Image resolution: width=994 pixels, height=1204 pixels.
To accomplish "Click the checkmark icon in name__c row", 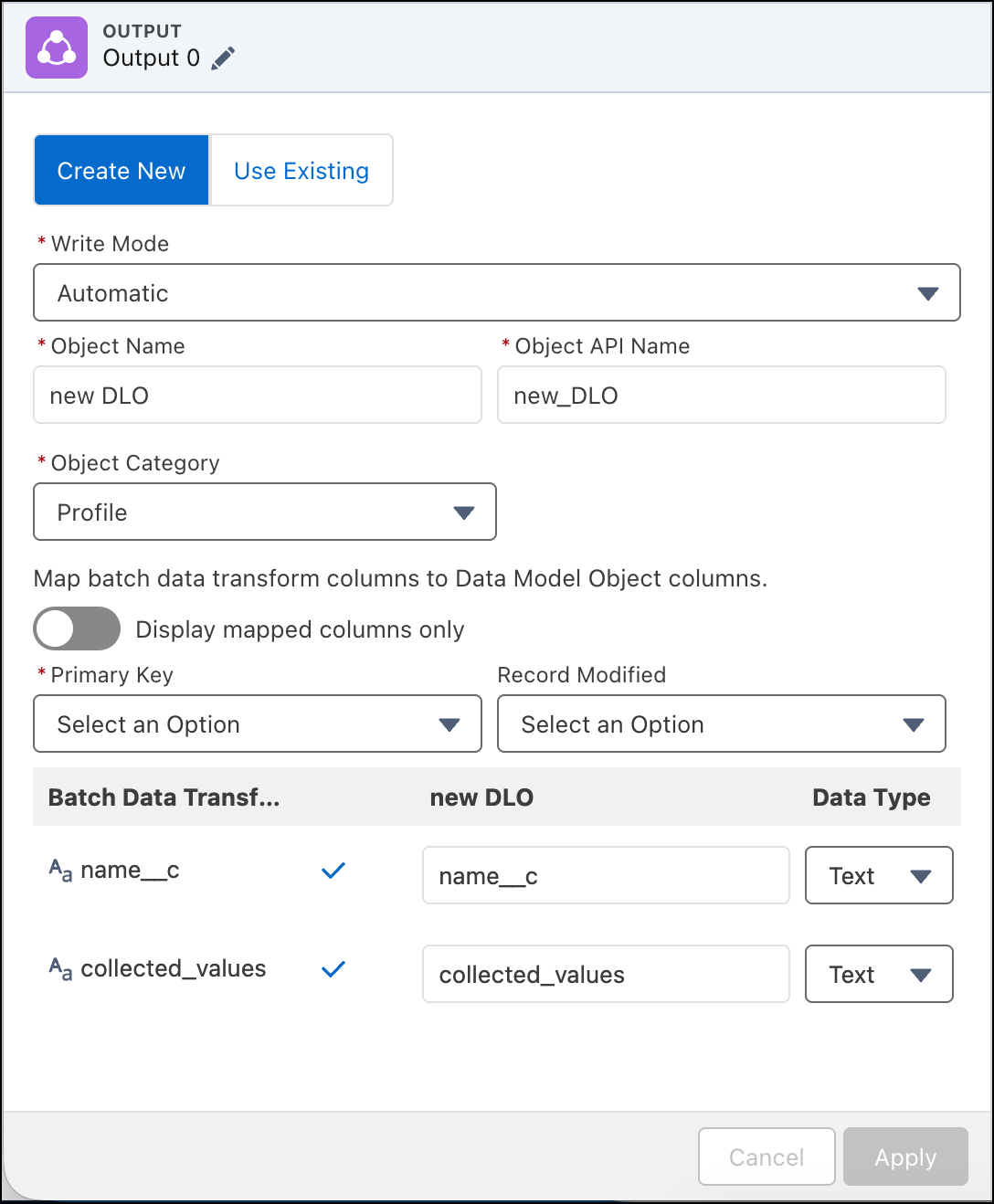I will click(333, 871).
